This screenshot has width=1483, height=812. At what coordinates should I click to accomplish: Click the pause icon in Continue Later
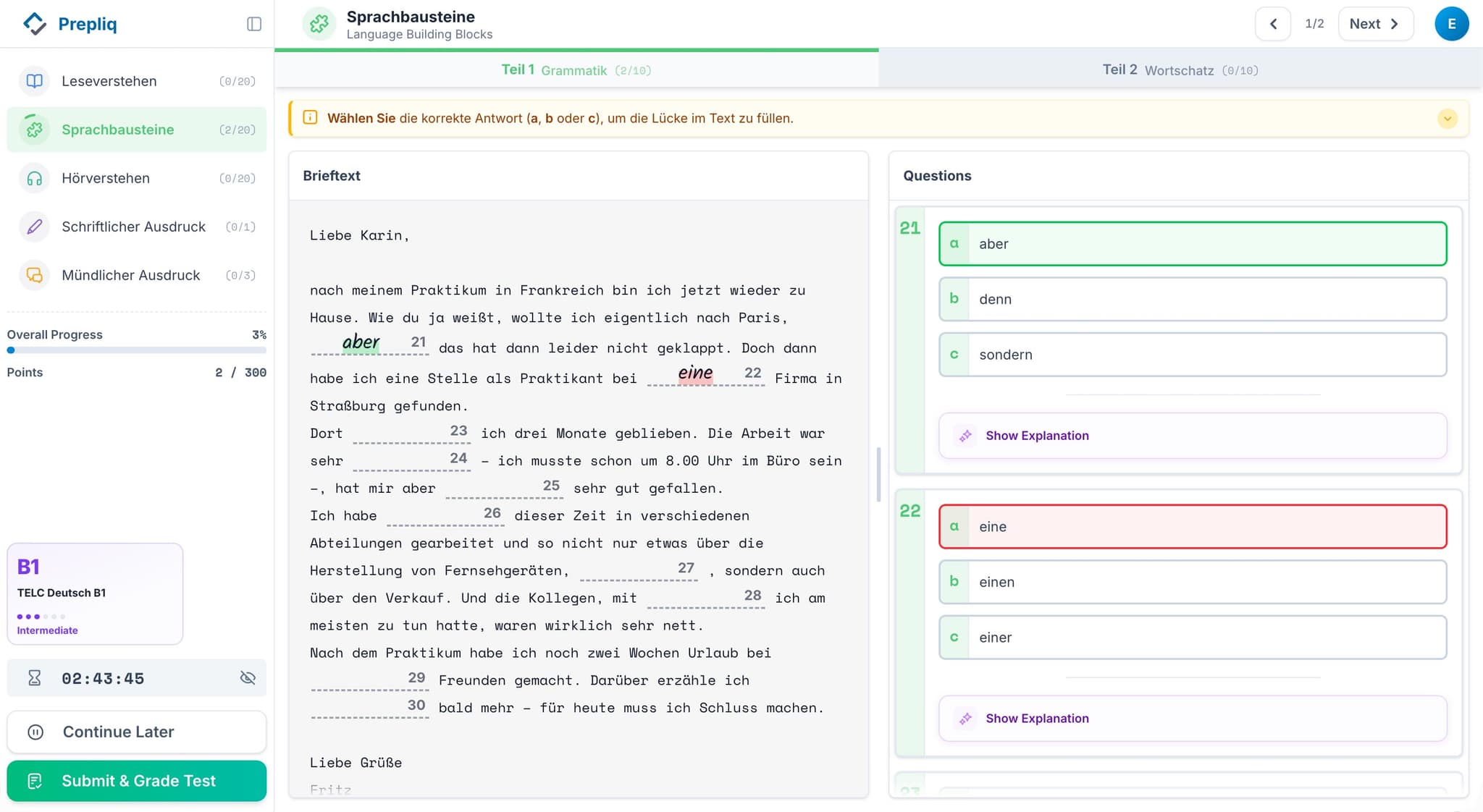(x=35, y=732)
